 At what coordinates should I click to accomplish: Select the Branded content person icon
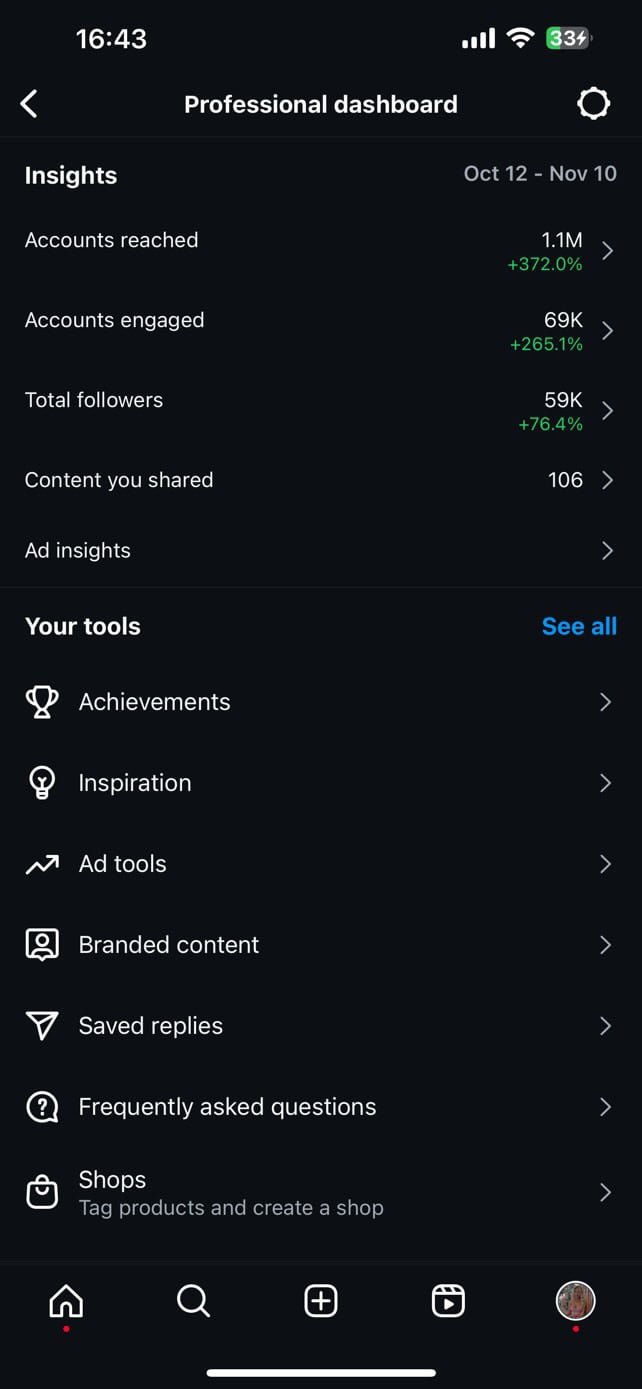tap(42, 945)
